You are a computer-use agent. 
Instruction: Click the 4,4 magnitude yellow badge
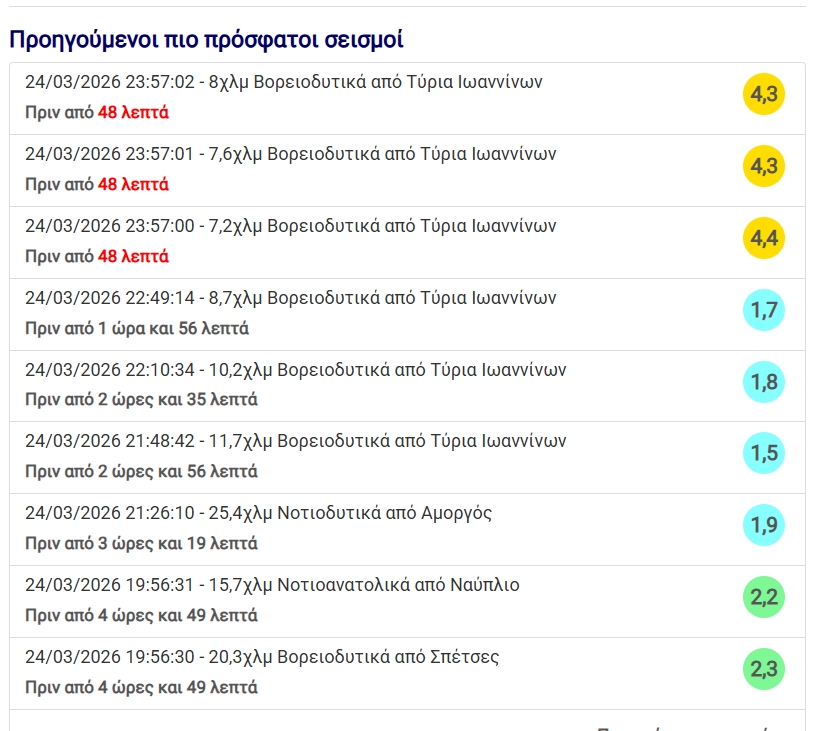point(764,238)
